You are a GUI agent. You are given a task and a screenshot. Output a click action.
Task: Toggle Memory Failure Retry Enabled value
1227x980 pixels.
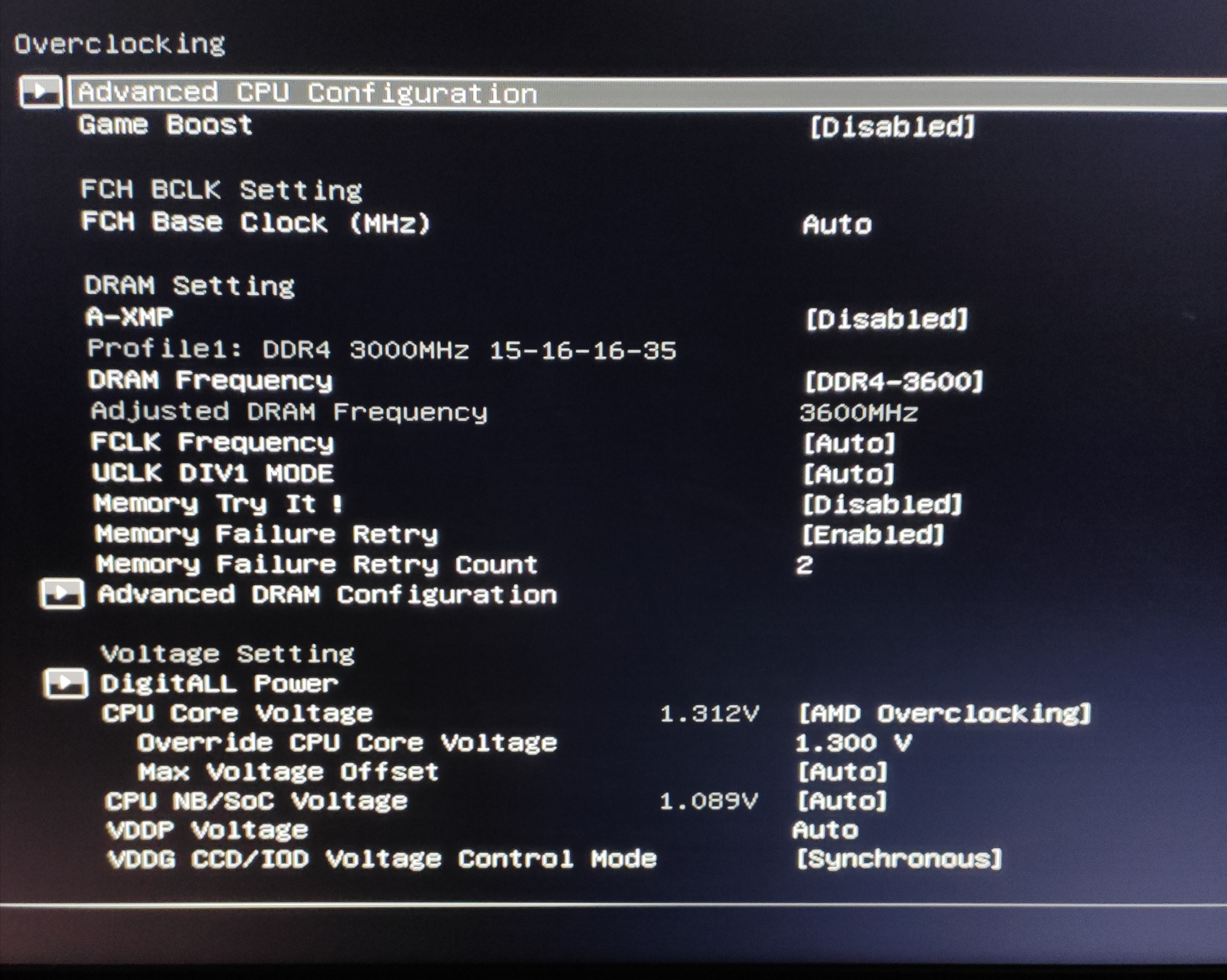click(872, 535)
